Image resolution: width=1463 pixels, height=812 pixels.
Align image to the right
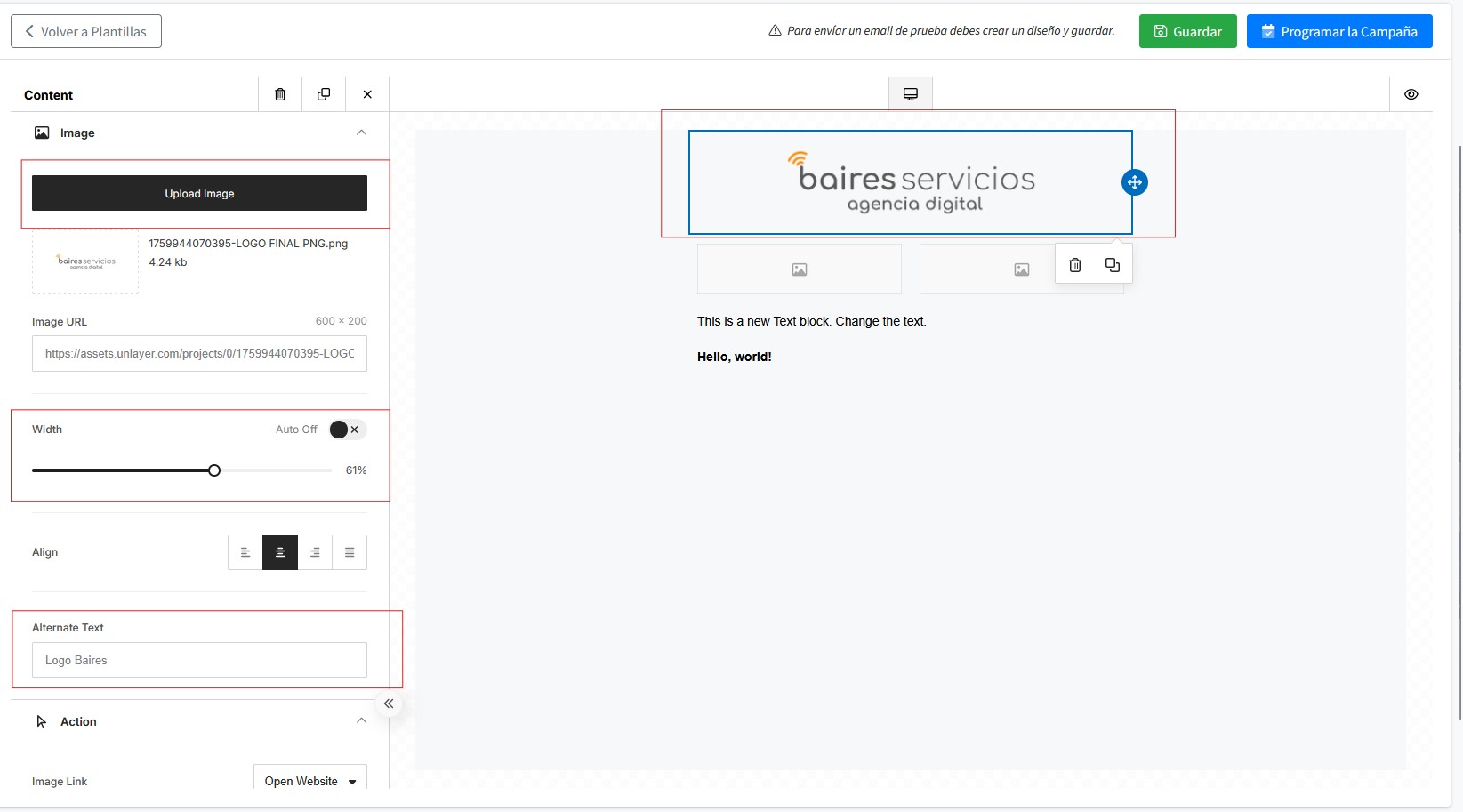coord(315,552)
